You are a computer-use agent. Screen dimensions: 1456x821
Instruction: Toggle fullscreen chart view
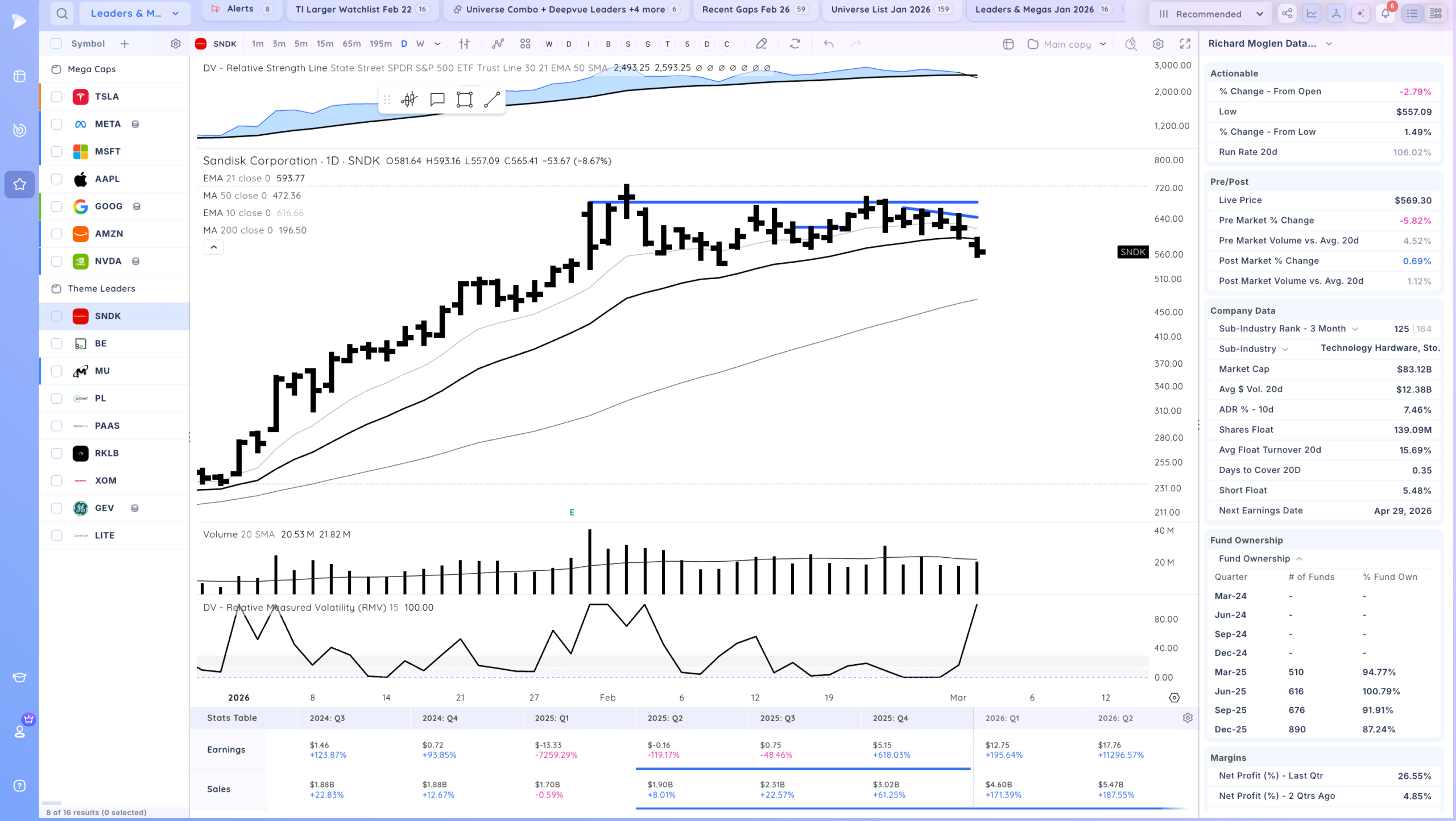click(1185, 44)
